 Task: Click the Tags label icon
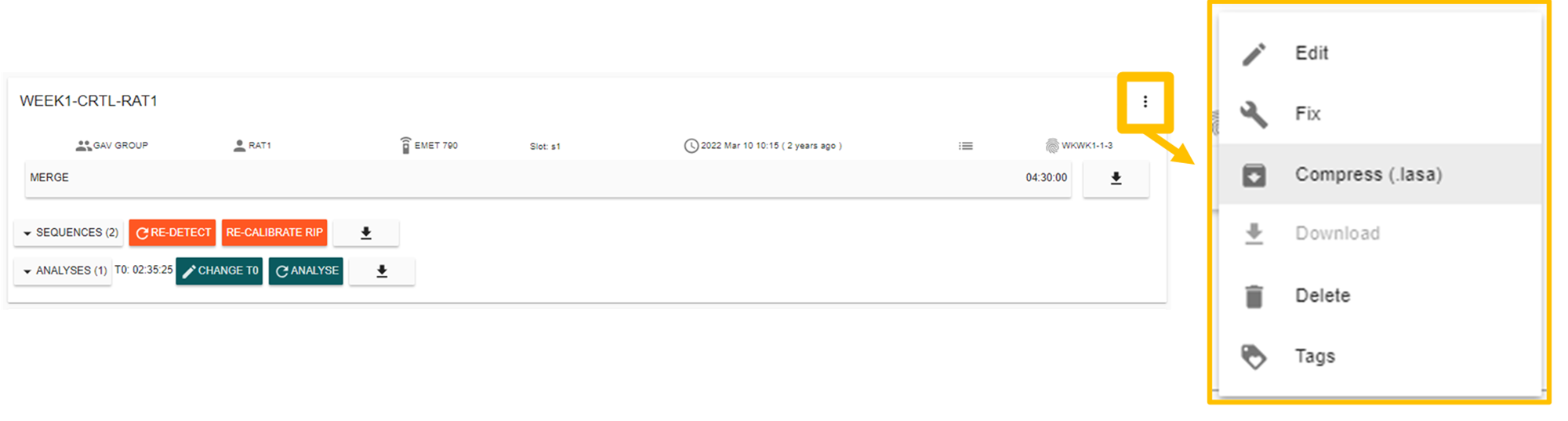click(x=1254, y=357)
